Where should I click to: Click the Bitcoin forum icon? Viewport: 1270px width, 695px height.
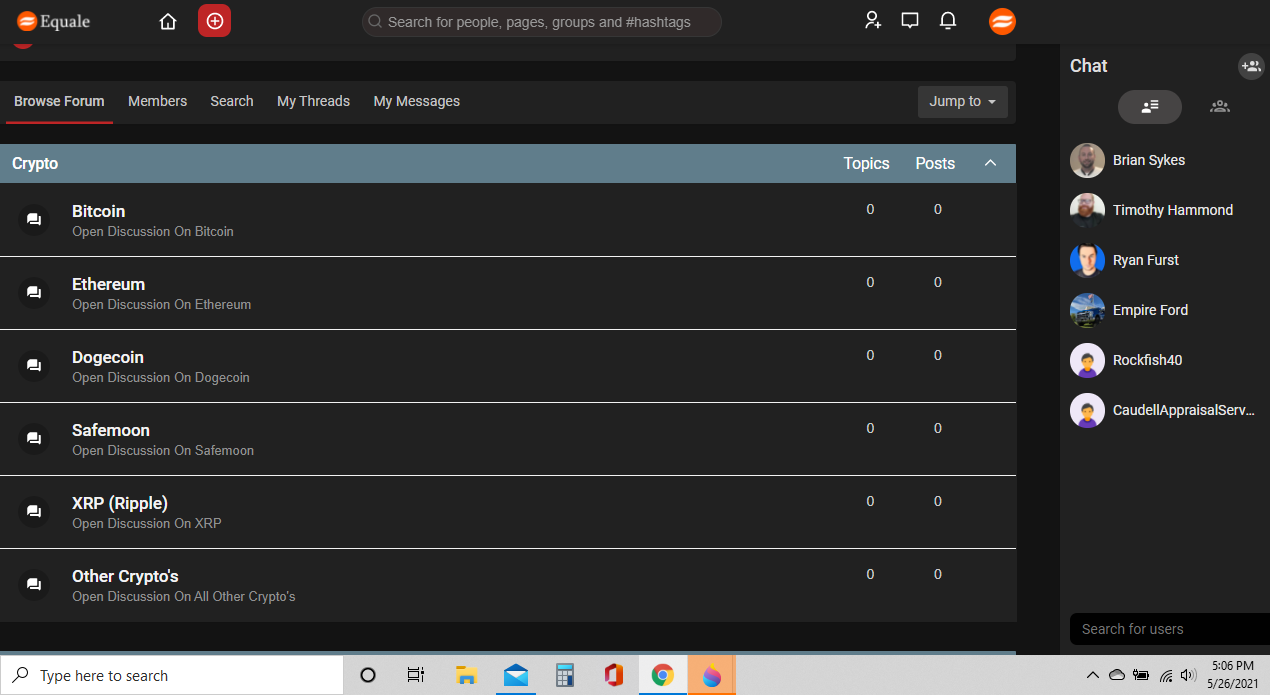pos(34,220)
